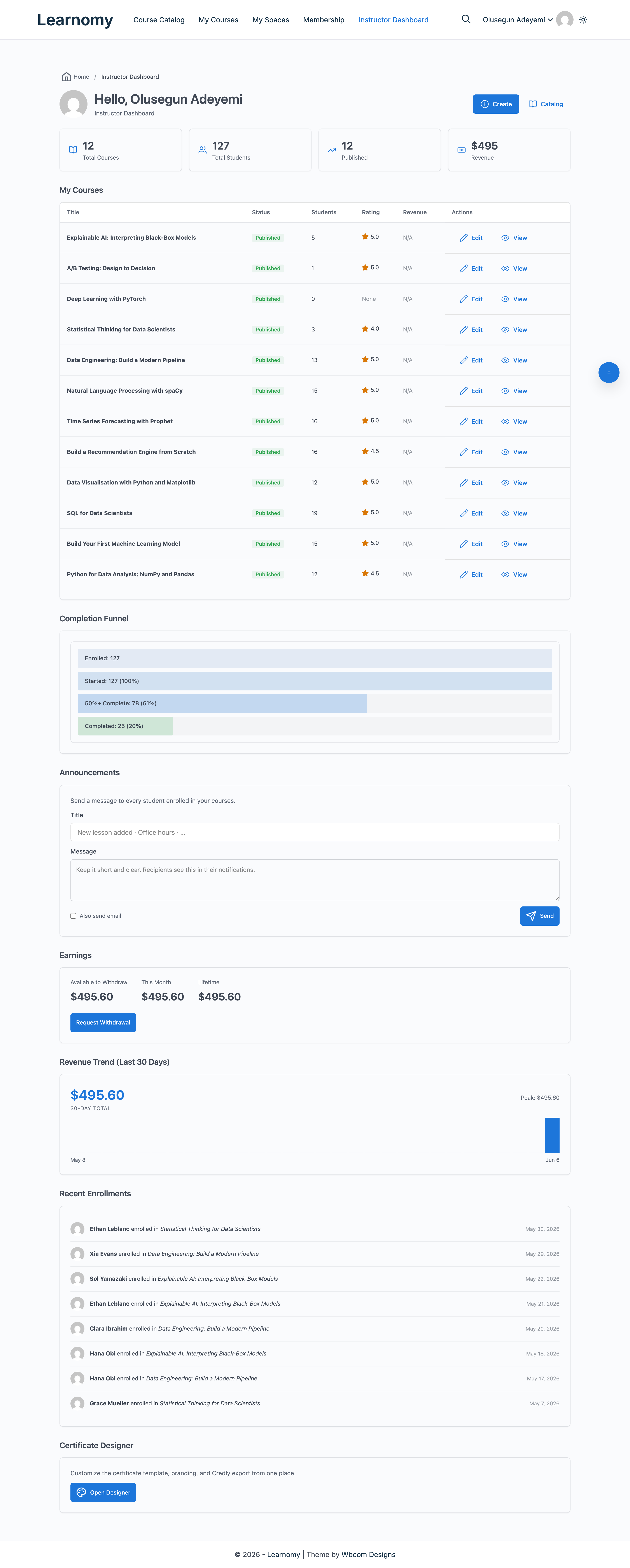This screenshot has width=630, height=1568.
Task: Click 'None' rating for Deep Learning with PyTorch
Action: (369, 299)
